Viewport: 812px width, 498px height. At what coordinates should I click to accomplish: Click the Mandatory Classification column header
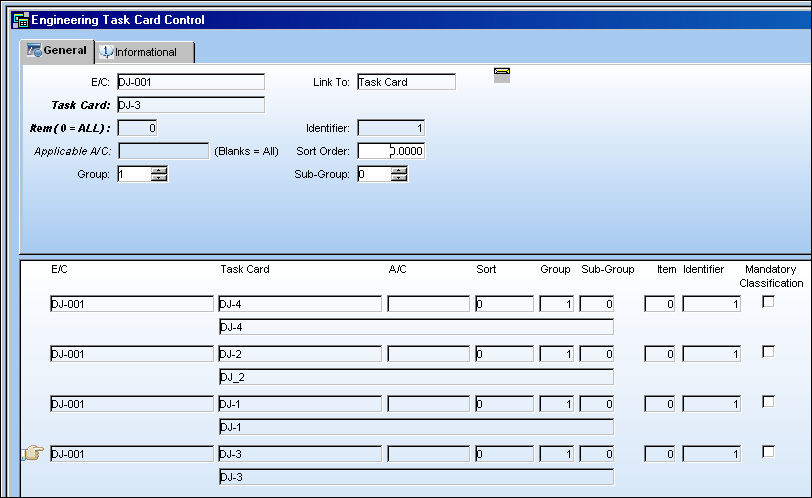click(x=771, y=276)
